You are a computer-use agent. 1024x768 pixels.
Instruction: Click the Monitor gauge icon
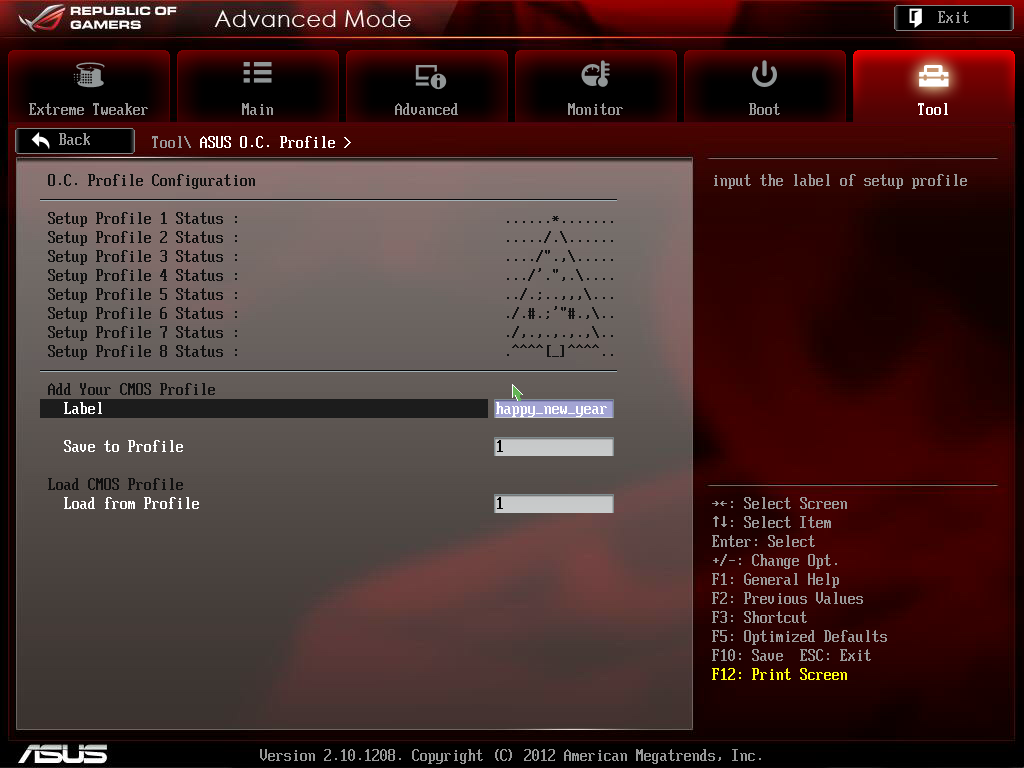(596, 74)
